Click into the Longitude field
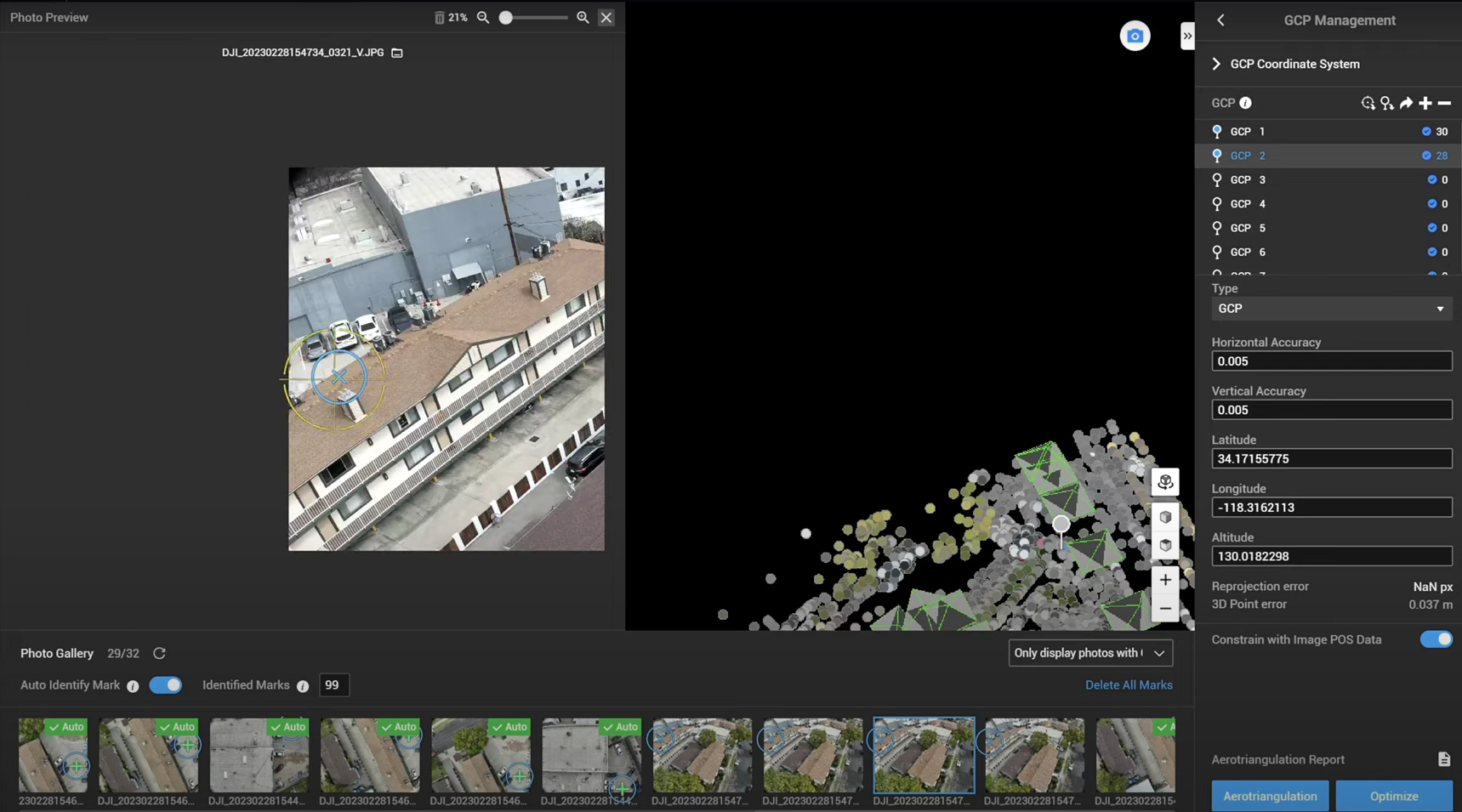 click(x=1331, y=508)
